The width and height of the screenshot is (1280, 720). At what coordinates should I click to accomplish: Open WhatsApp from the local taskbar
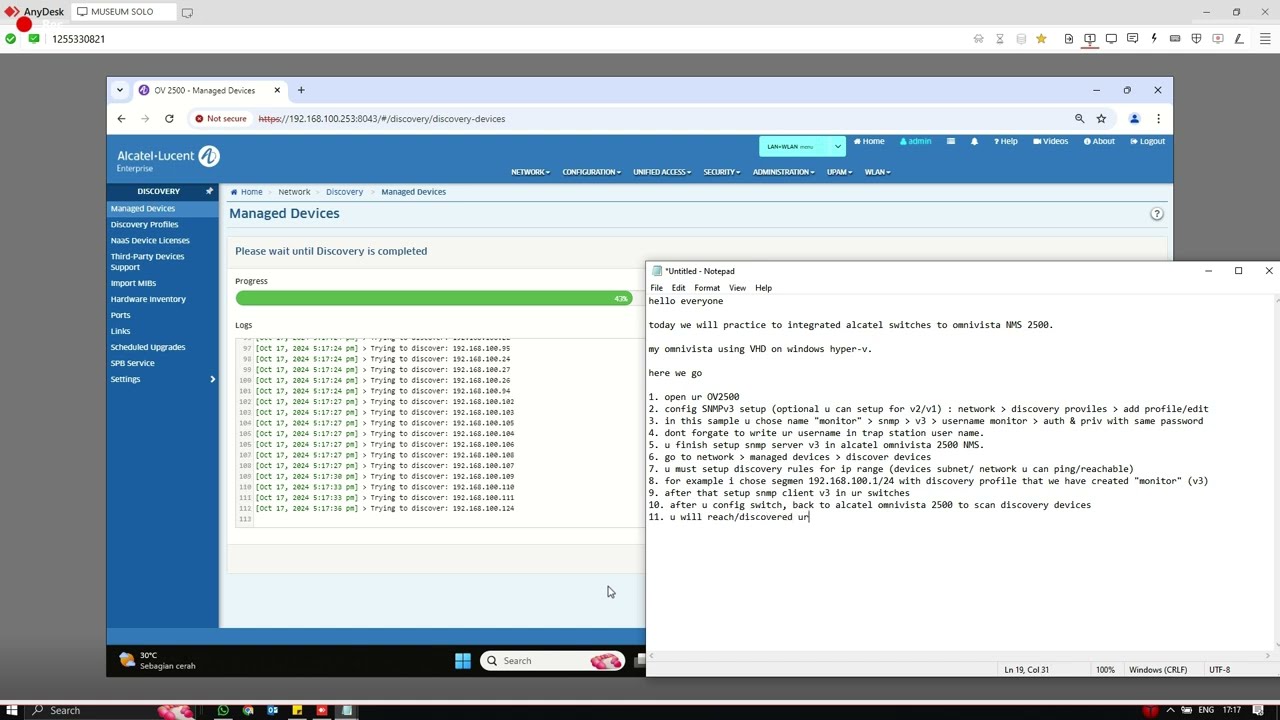(223, 710)
